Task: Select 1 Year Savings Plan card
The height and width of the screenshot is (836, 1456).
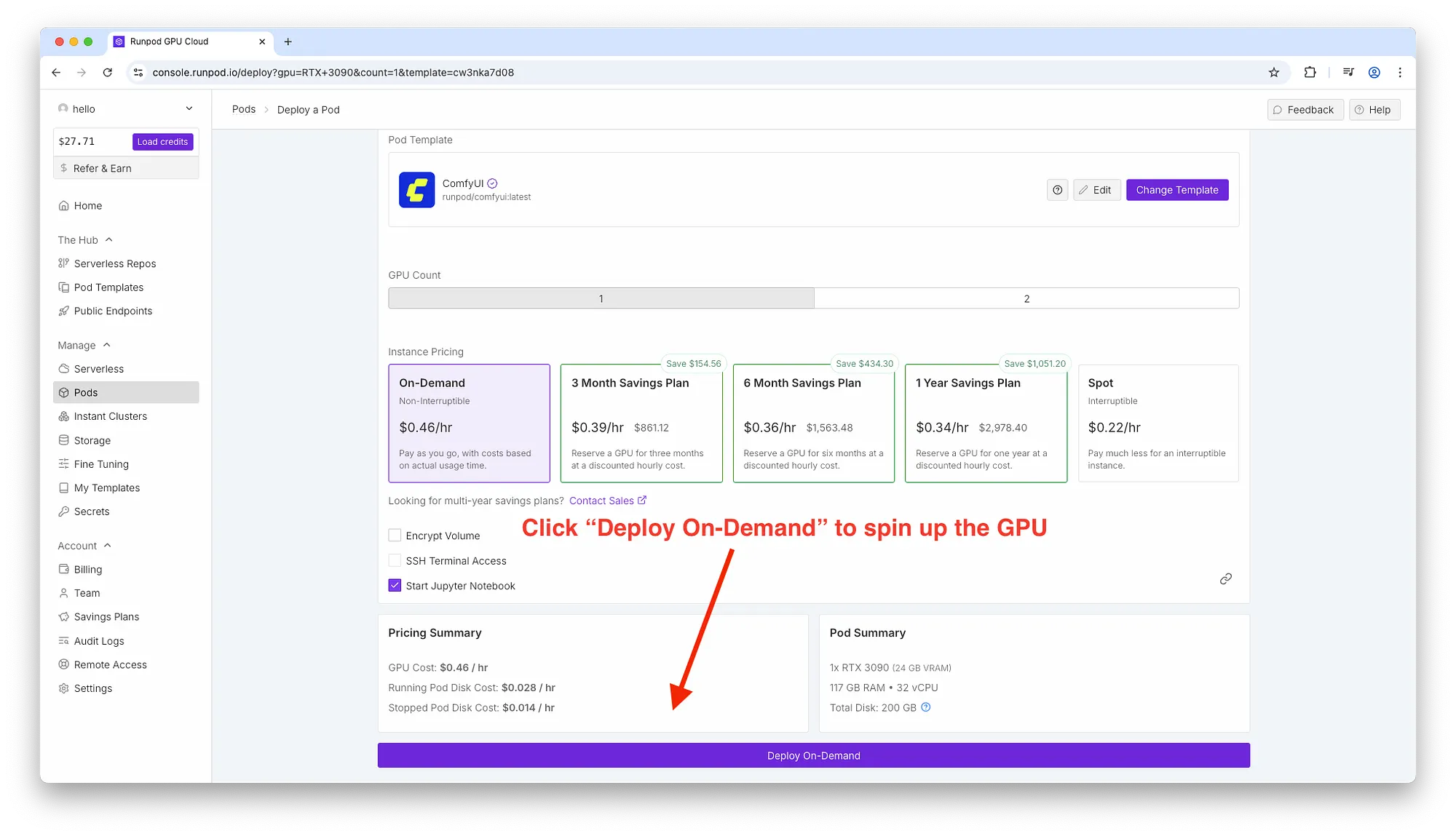Action: [986, 423]
